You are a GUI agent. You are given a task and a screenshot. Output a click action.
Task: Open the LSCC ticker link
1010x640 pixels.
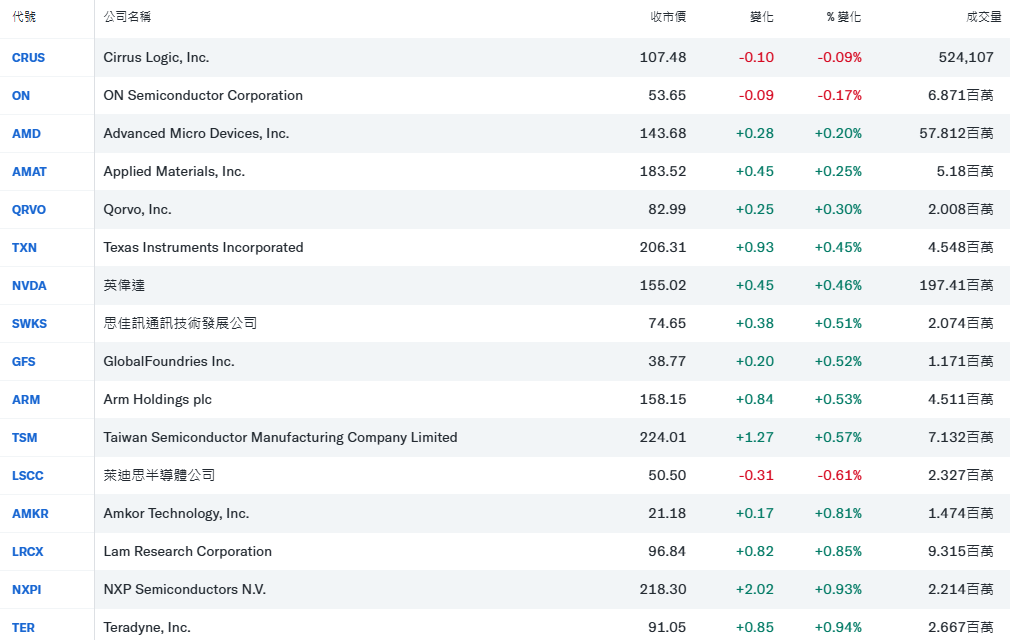[28, 475]
